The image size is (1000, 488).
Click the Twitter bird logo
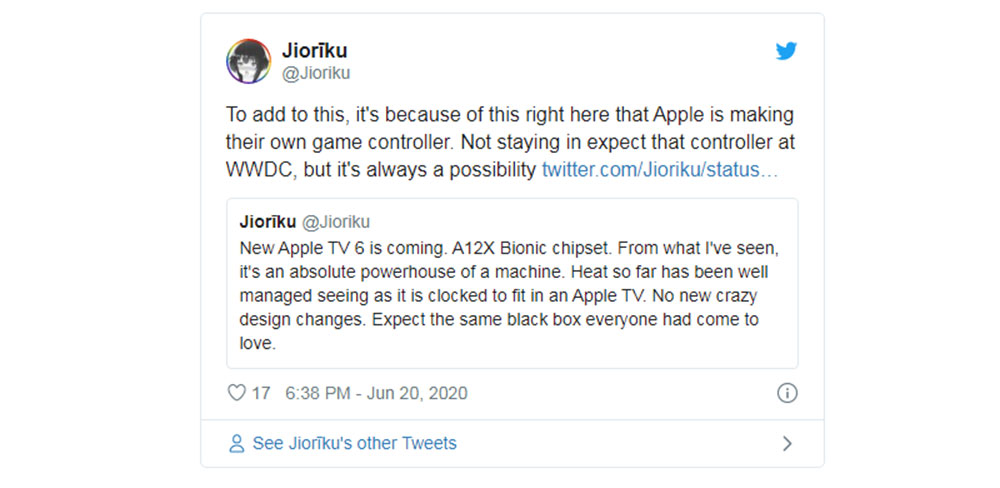(787, 51)
